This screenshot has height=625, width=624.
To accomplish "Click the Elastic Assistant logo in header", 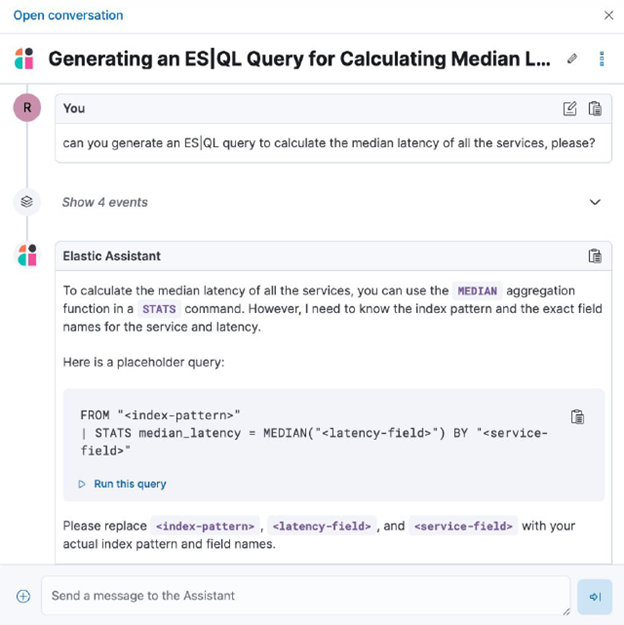I will [x=24, y=59].
